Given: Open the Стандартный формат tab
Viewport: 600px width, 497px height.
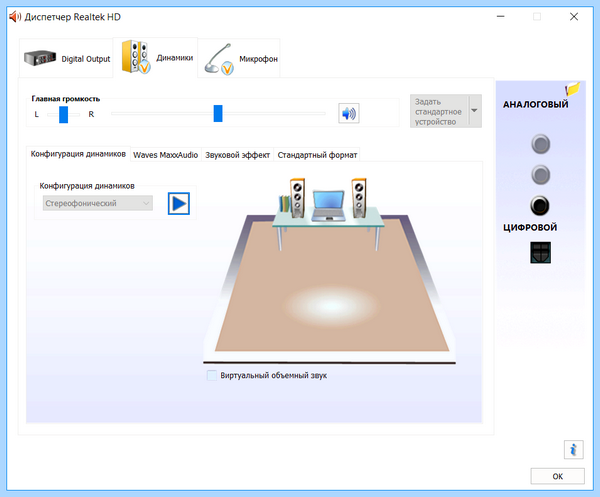Looking at the screenshot, I should point(317,155).
